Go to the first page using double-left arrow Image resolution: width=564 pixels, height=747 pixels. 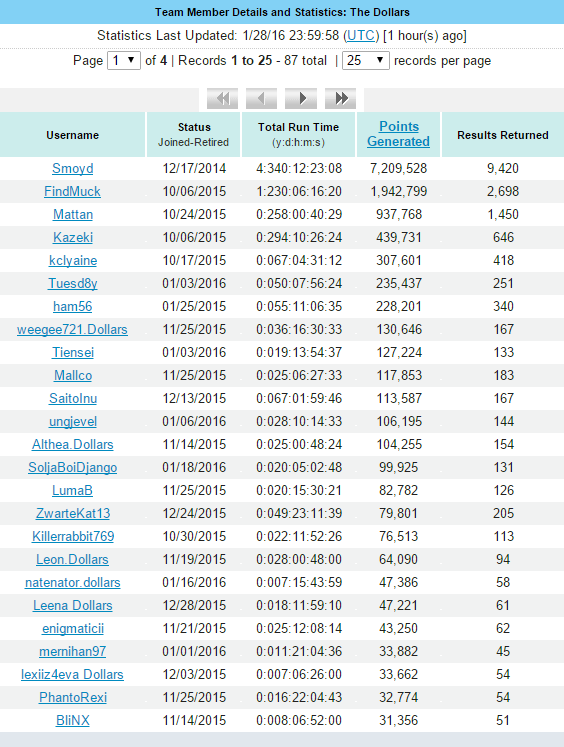(222, 99)
